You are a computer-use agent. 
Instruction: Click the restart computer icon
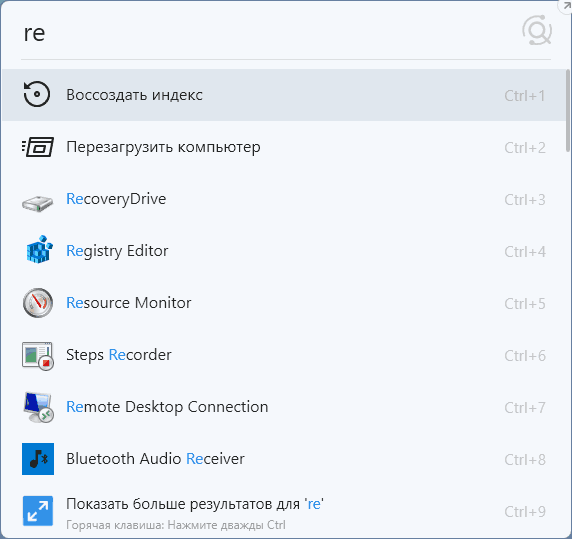pyautogui.click(x=38, y=147)
